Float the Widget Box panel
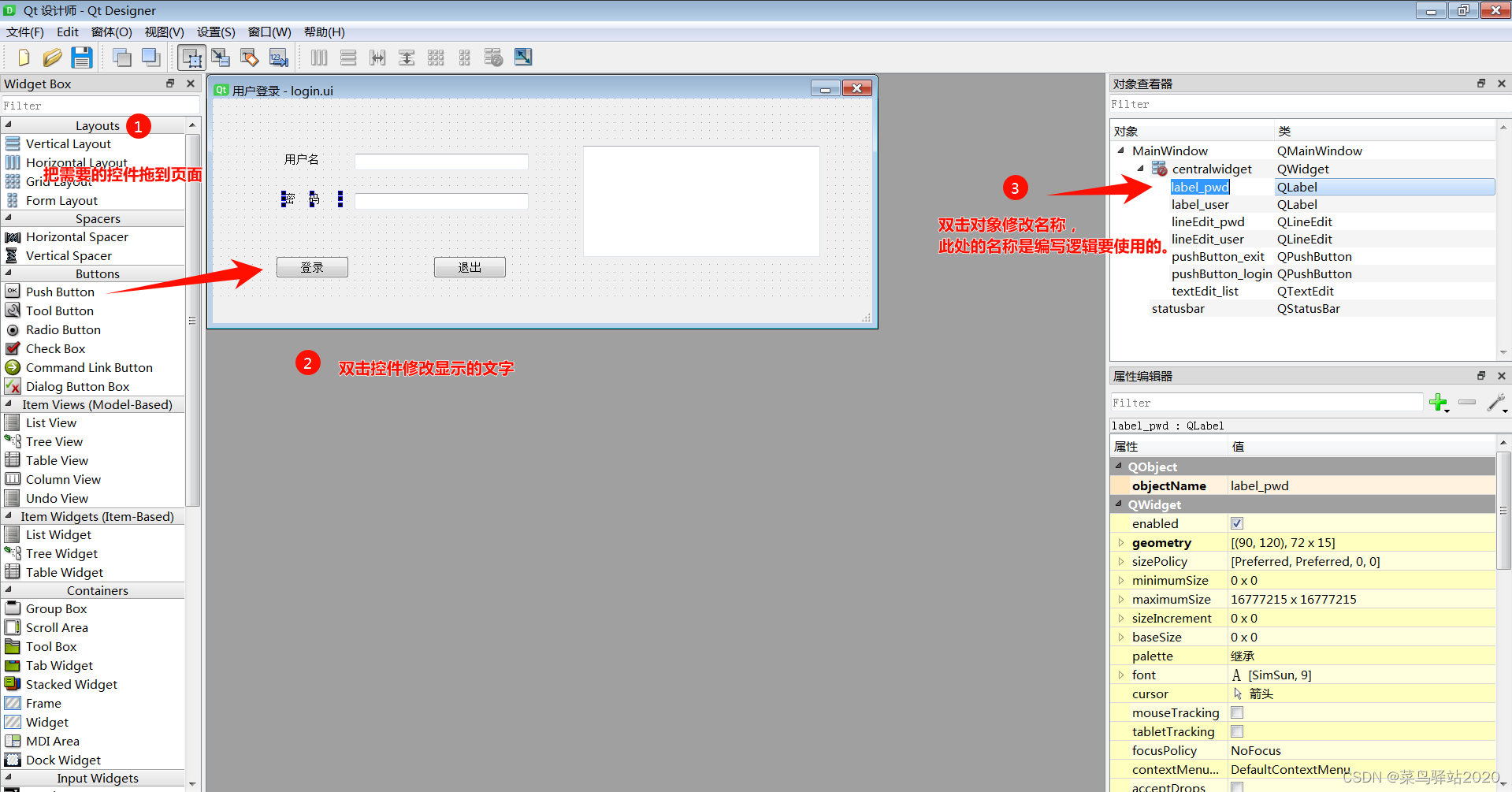 coord(170,84)
